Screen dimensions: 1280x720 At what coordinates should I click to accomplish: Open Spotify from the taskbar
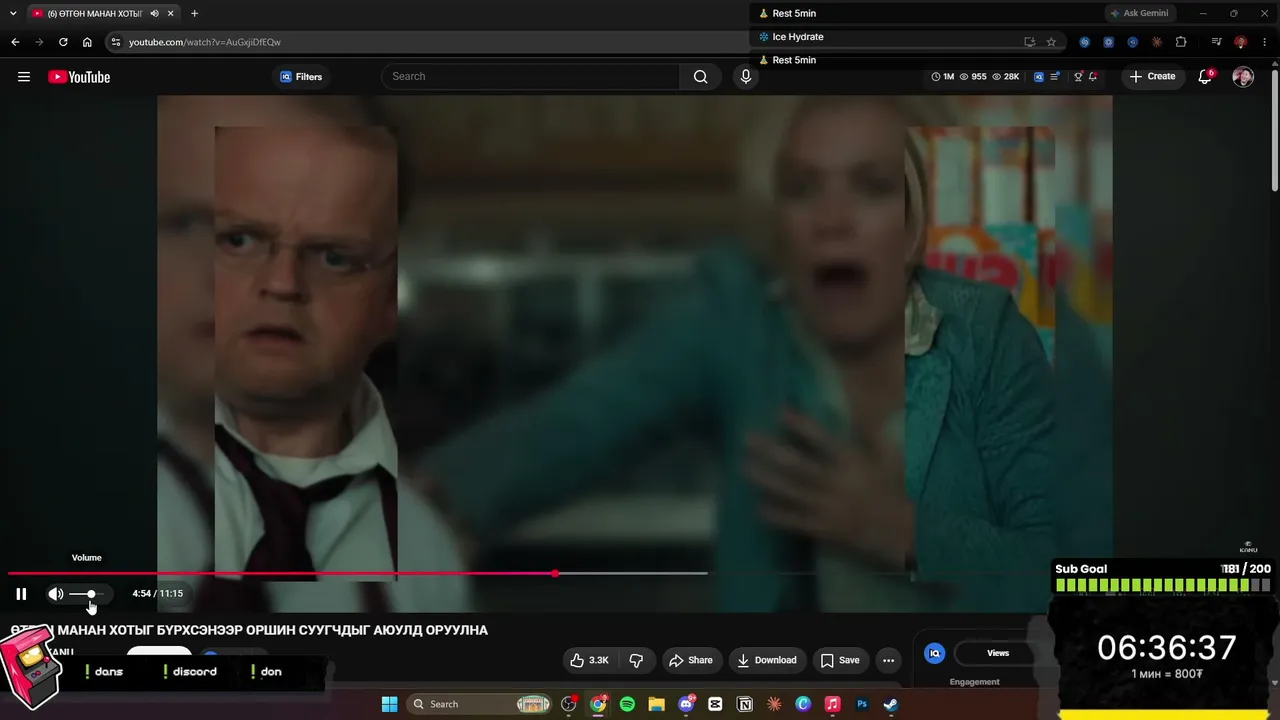tap(627, 704)
